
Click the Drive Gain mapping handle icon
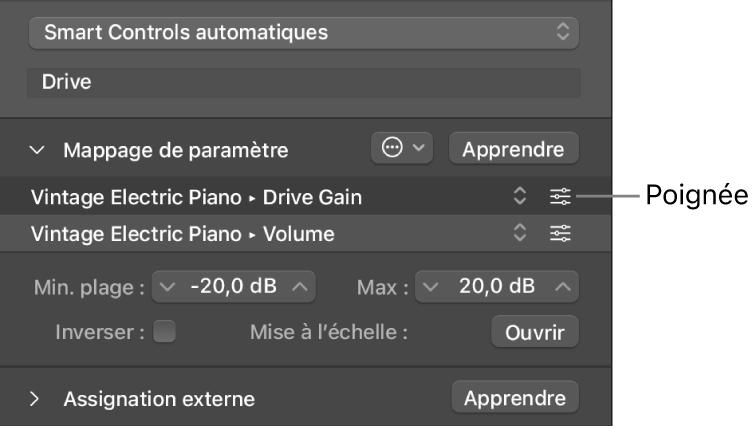pos(560,198)
